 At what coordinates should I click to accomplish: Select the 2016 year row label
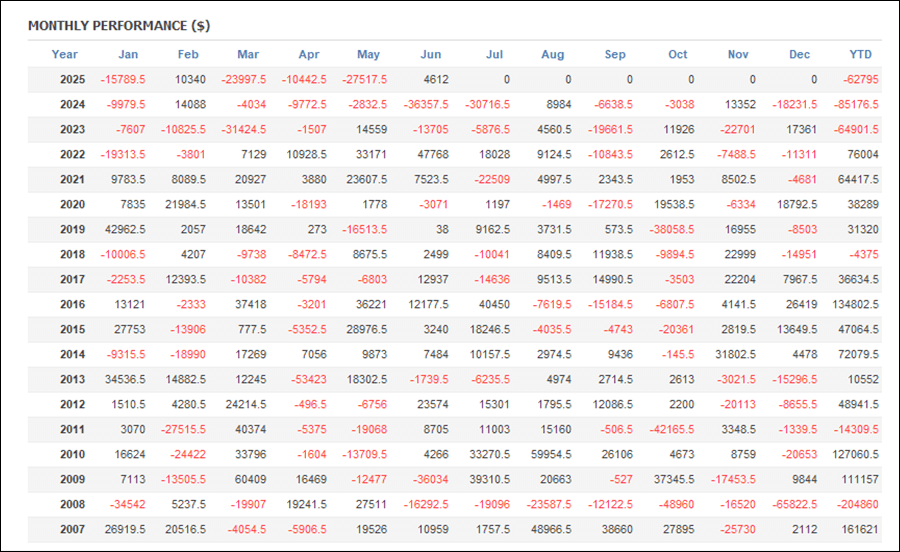[x=72, y=304]
